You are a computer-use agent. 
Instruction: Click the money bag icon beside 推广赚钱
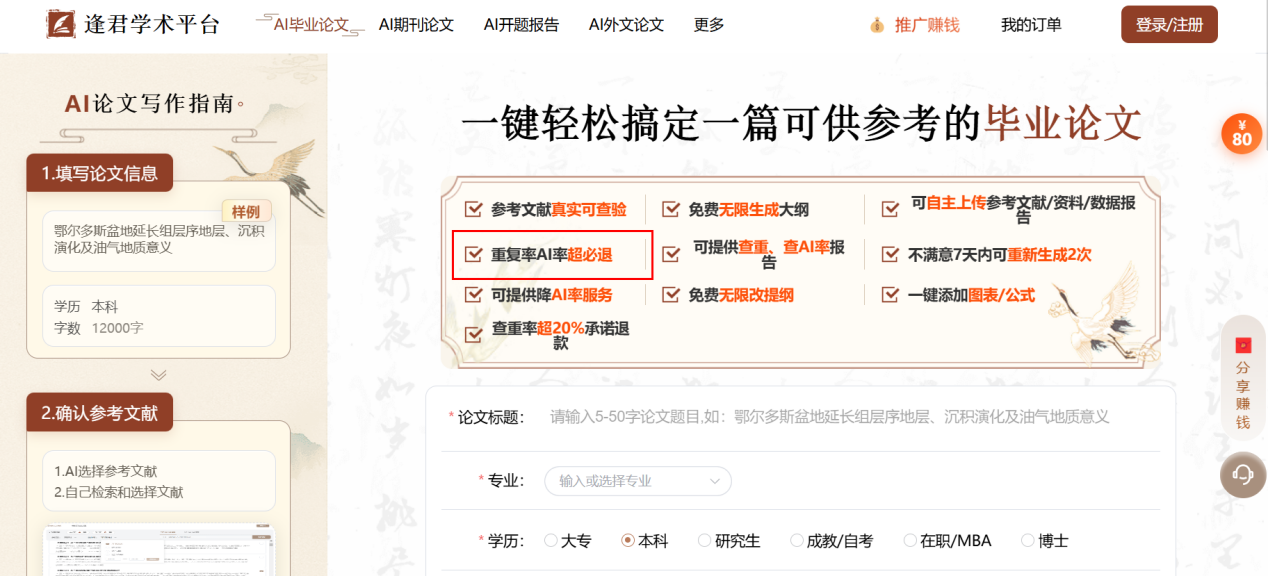877,25
